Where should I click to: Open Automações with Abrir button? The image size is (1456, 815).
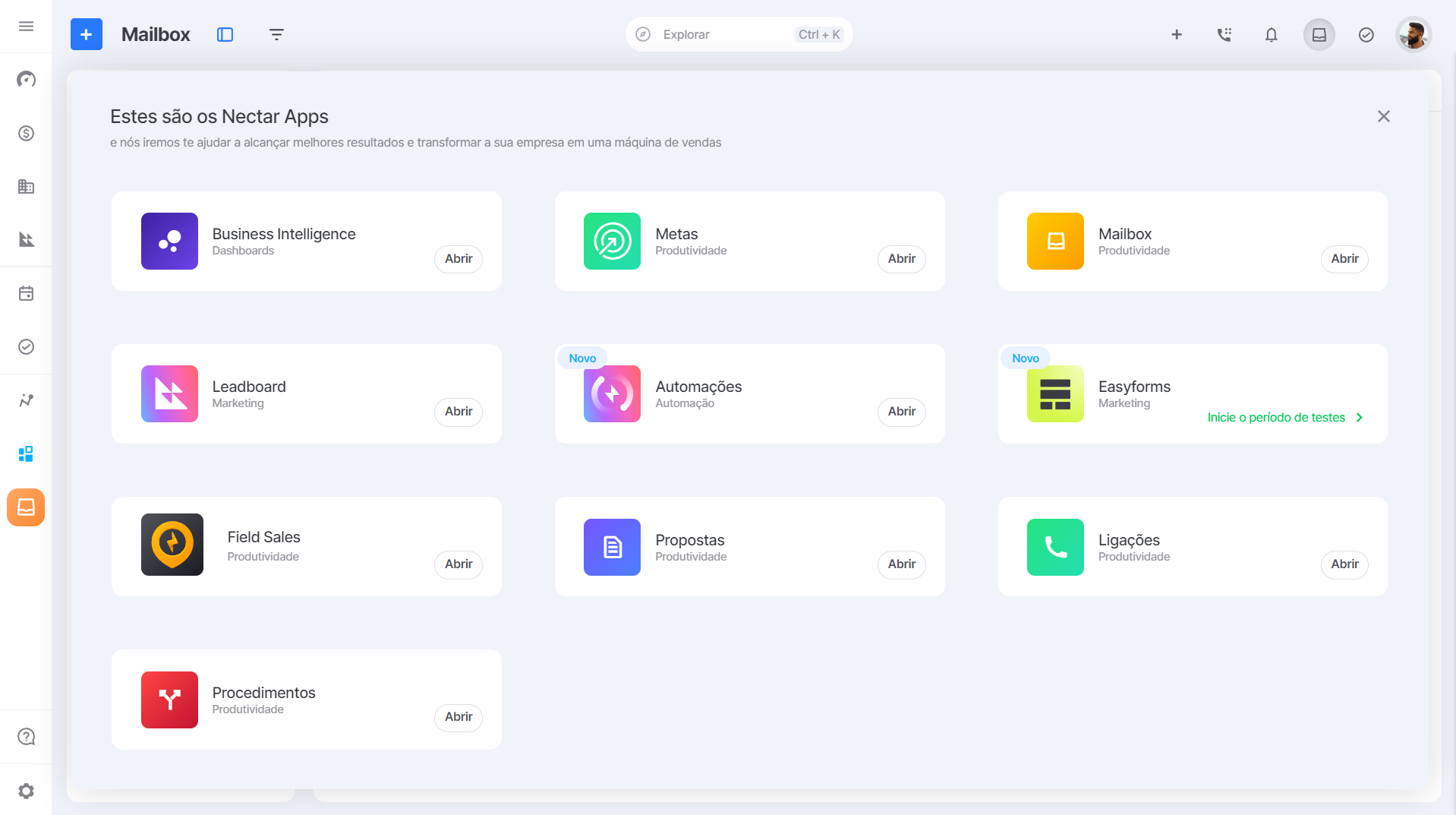point(902,412)
